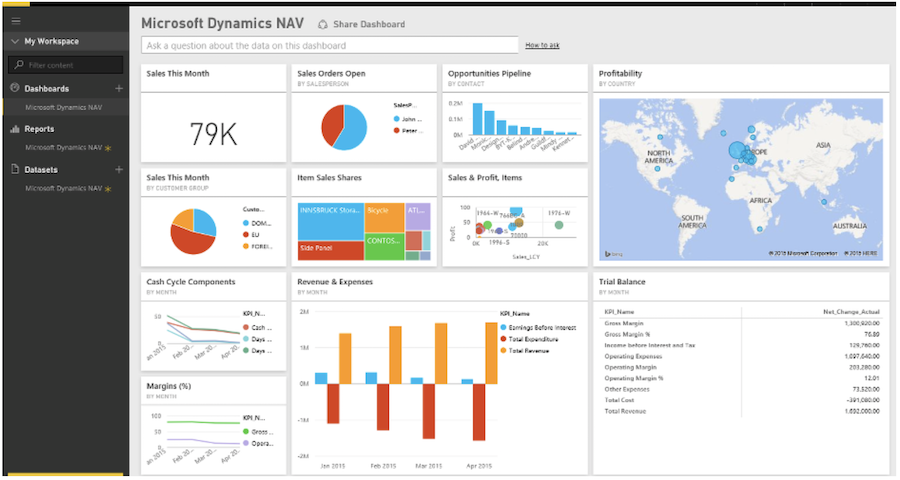Add a new dashboard with plus icon

point(119,88)
